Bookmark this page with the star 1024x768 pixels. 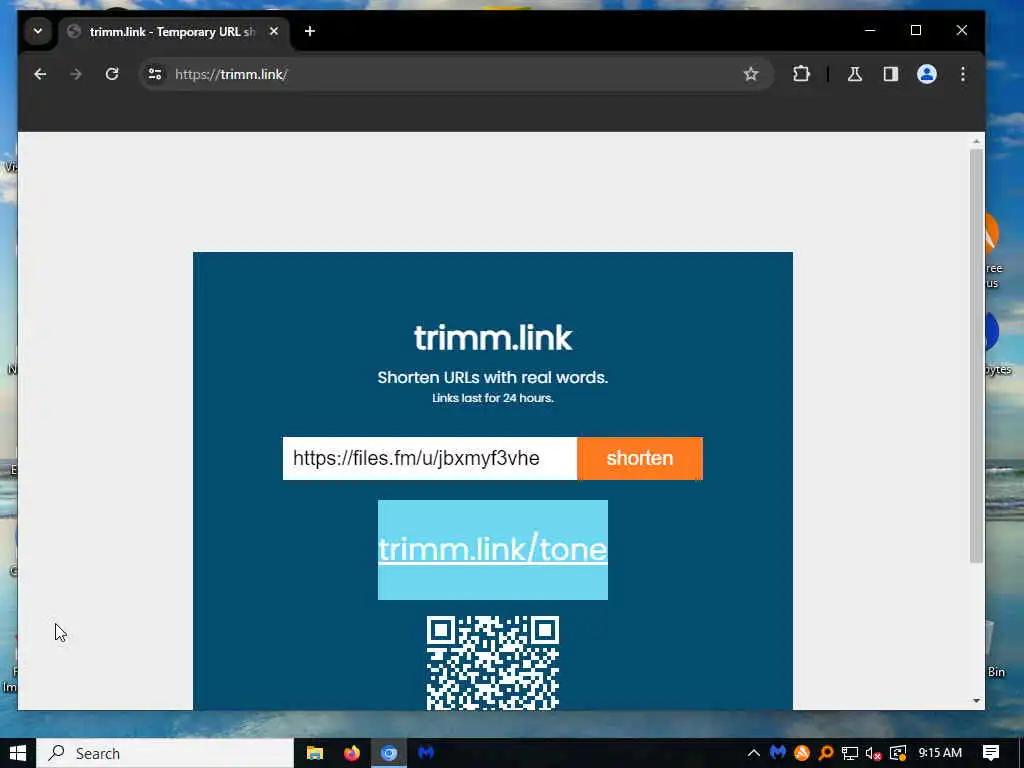pos(751,74)
